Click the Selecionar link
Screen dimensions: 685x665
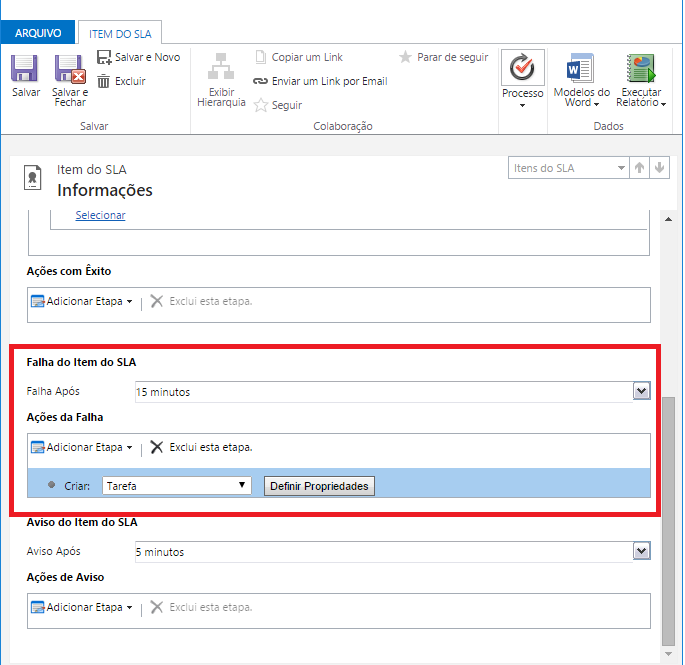[100, 215]
